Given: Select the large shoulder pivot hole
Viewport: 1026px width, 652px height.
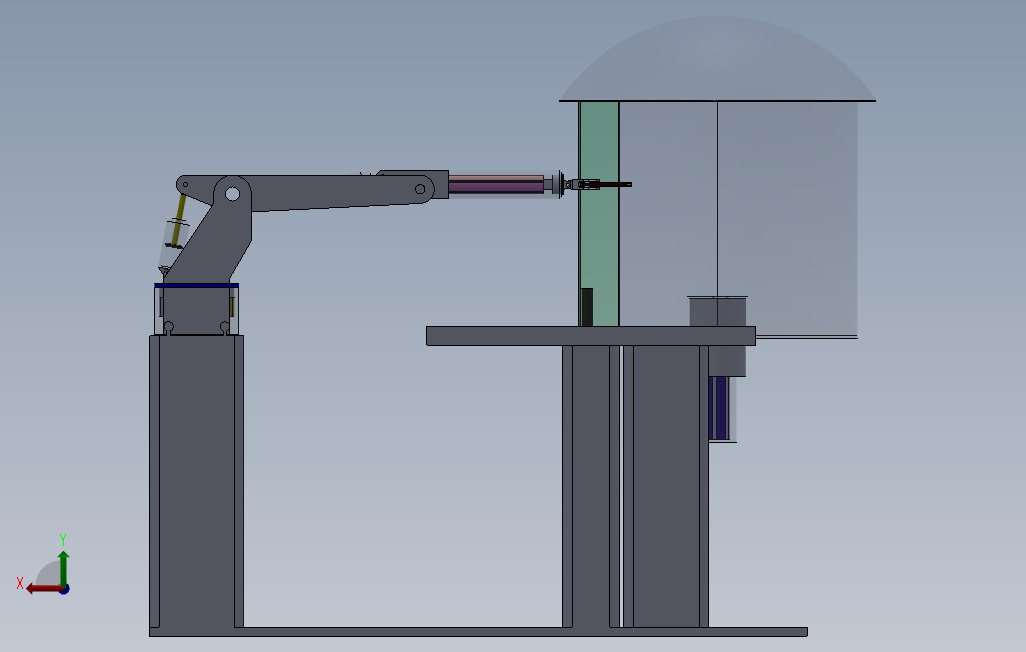Looking at the screenshot, I should (232, 194).
